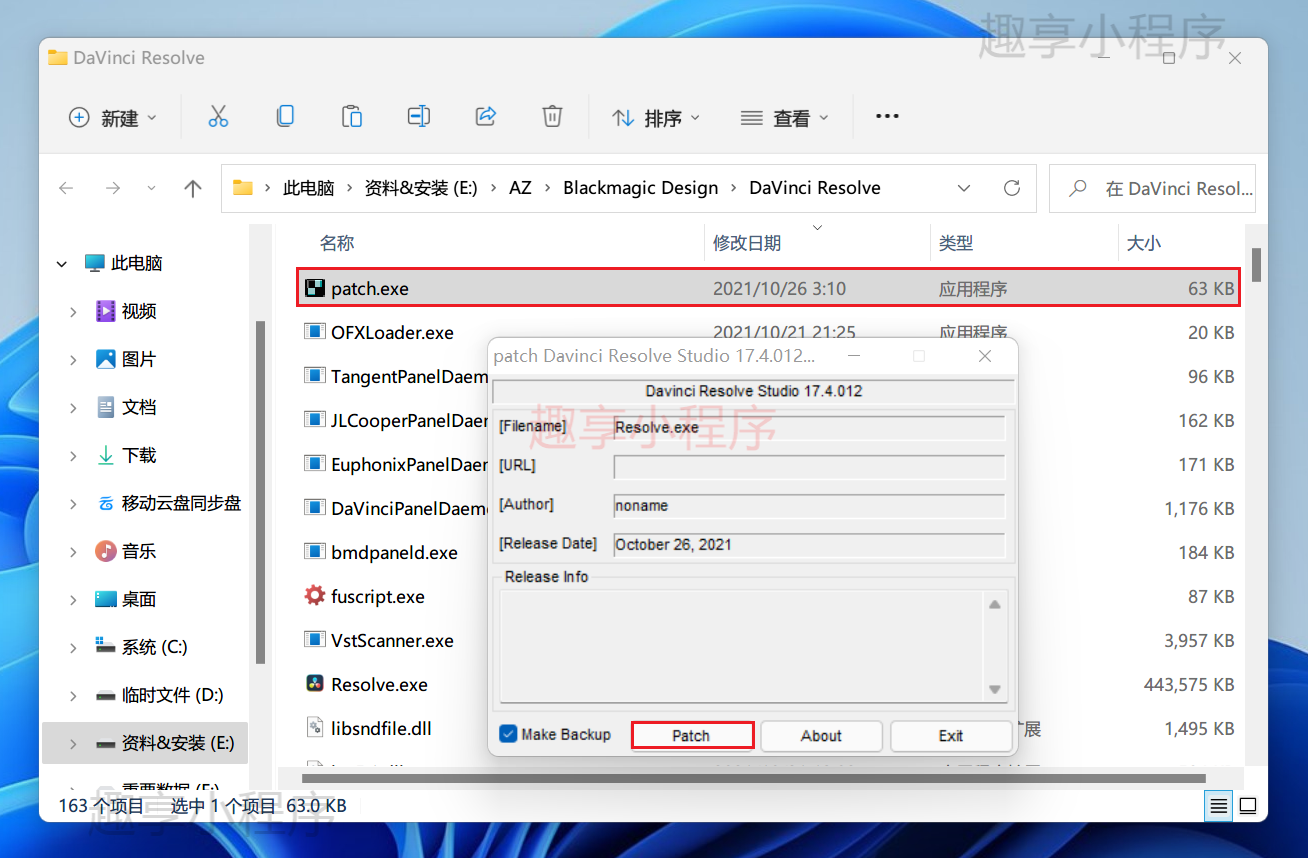This screenshot has width=1308, height=858.
Task: Expand the 视频 folder chevron in sidebar
Action: [73, 312]
